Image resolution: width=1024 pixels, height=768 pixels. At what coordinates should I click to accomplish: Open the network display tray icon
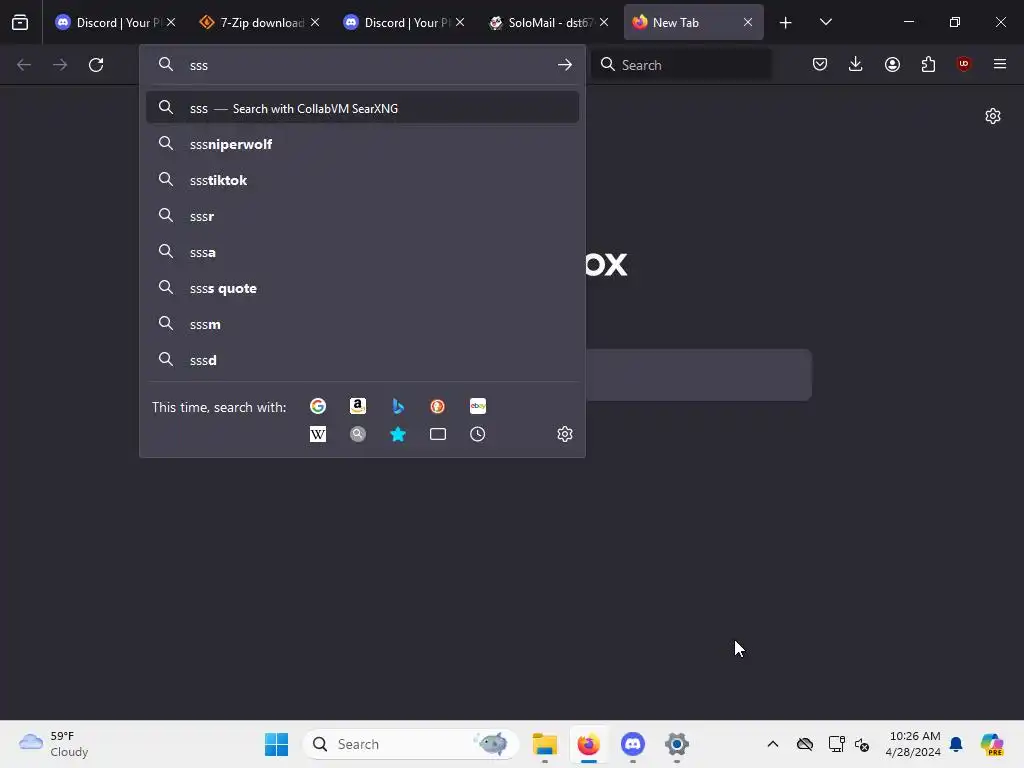pos(837,744)
